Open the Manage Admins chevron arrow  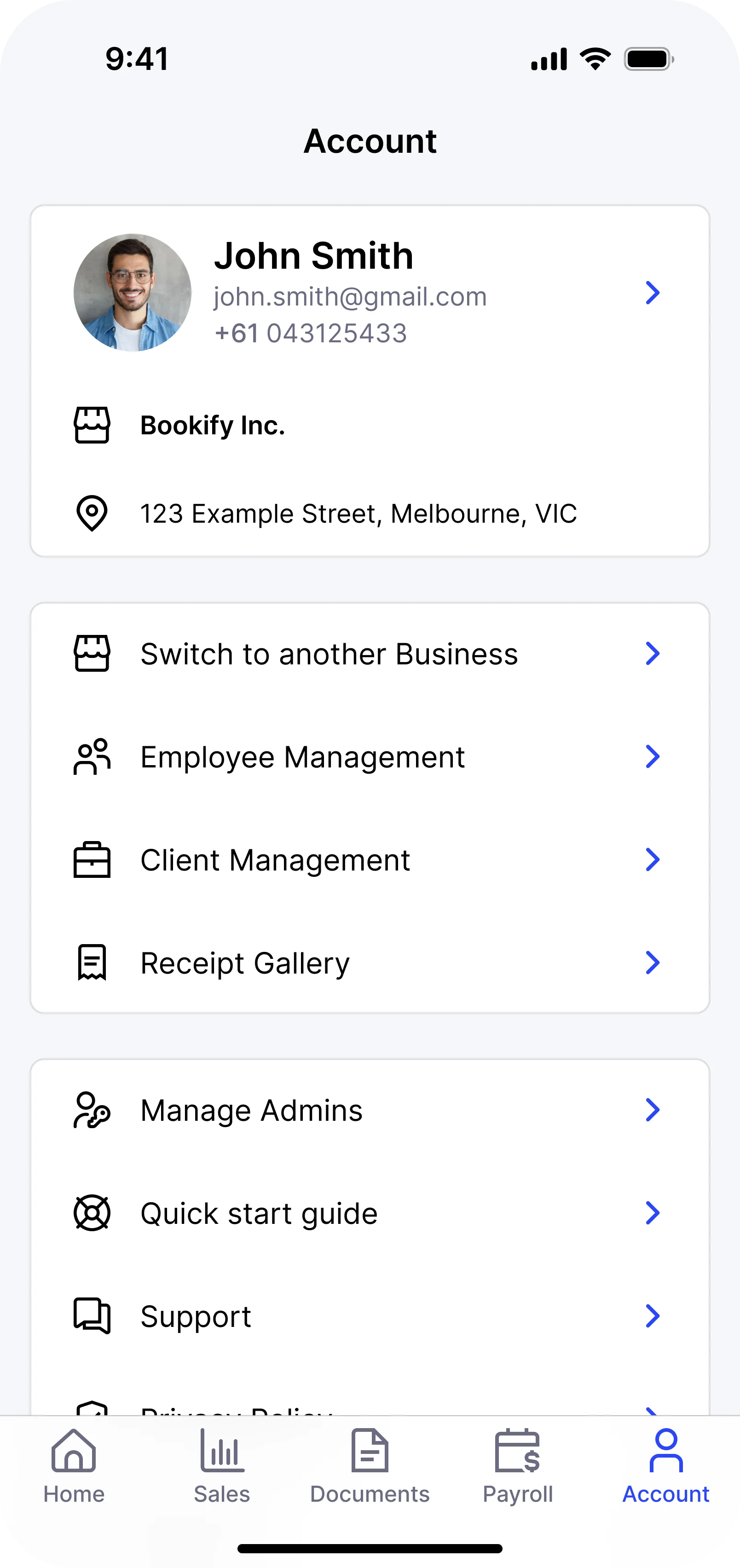(652, 1110)
